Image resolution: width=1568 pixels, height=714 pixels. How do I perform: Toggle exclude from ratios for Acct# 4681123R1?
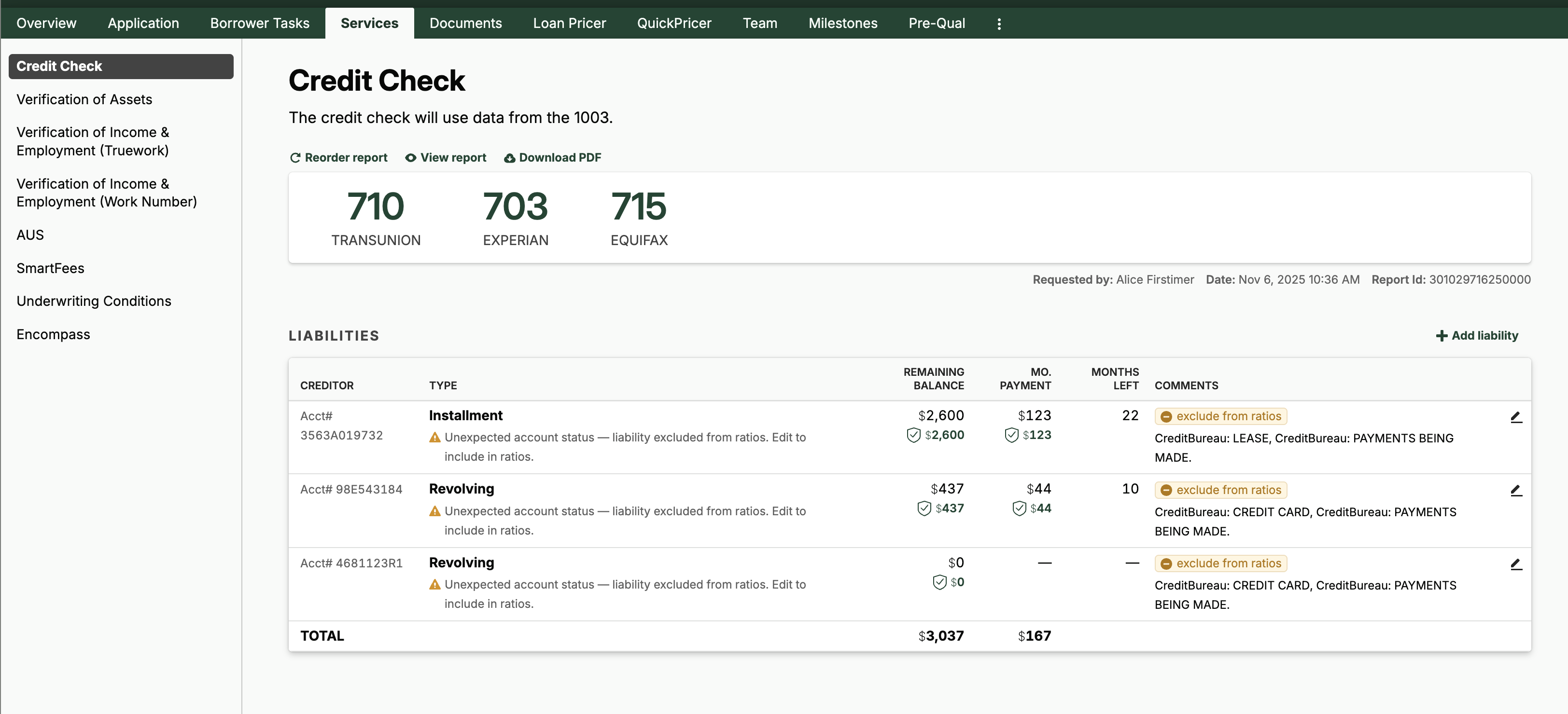[1220, 564]
